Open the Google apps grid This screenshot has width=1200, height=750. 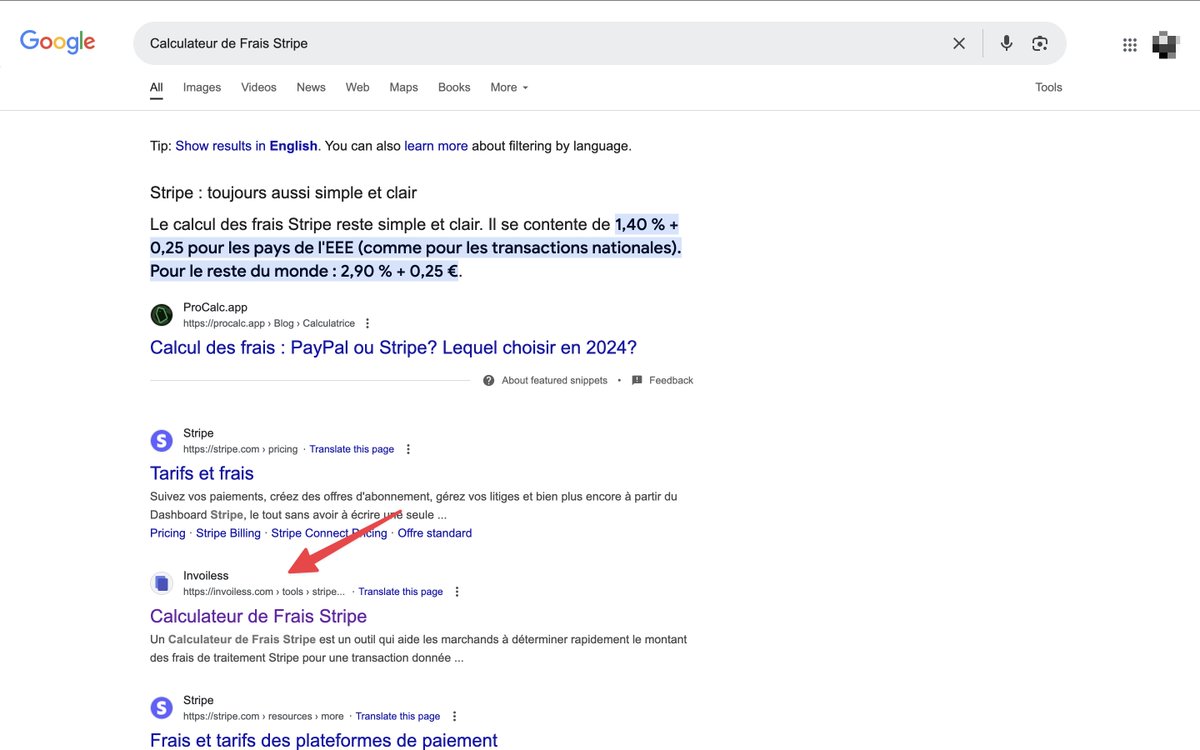[1130, 44]
